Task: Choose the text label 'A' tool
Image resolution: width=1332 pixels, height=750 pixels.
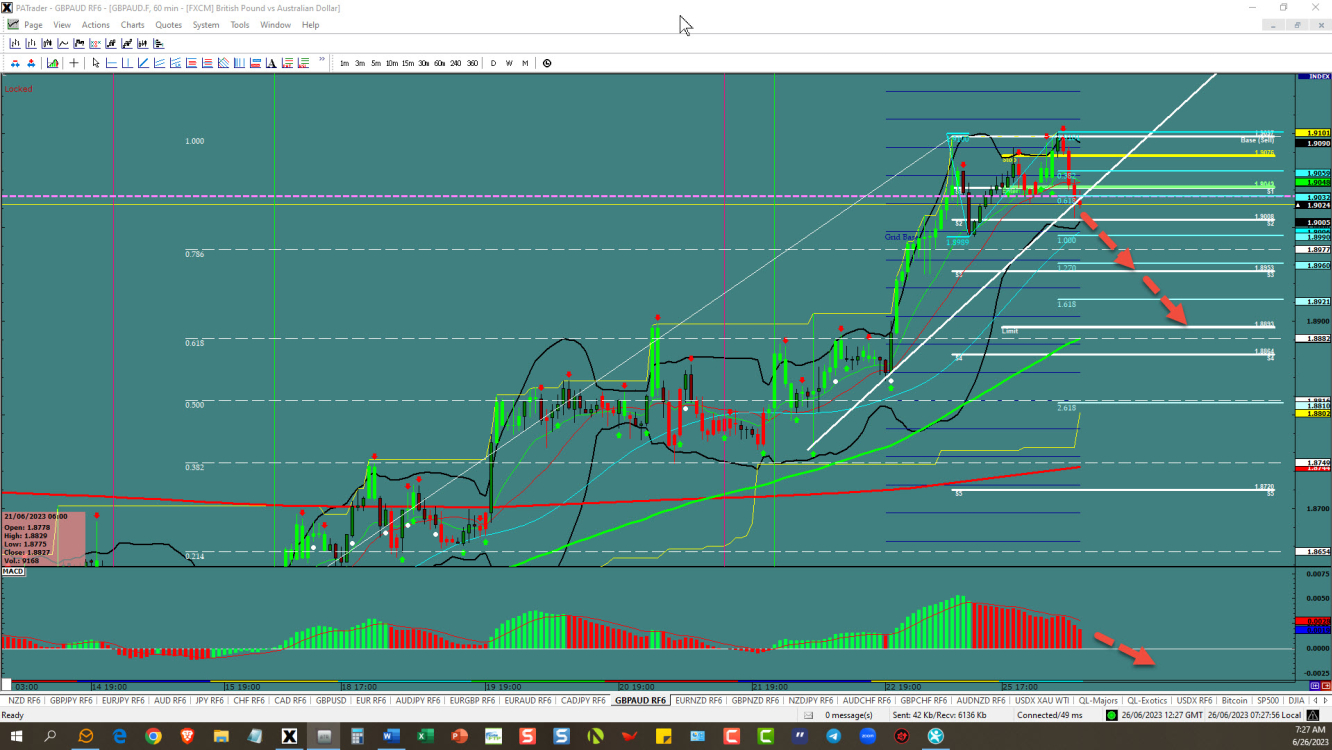Action: pyautogui.click(x=271, y=63)
